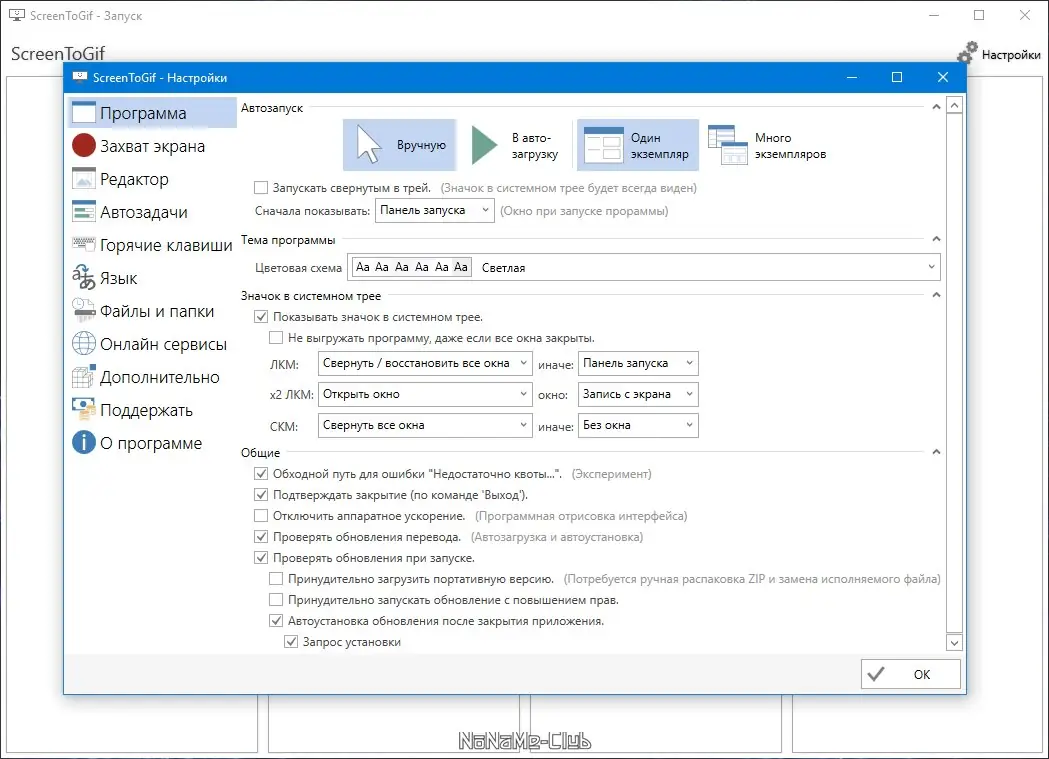Open СКМ Свернуть все окна dropdown
Viewport: 1049px width, 759px height.
coord(425,425)
